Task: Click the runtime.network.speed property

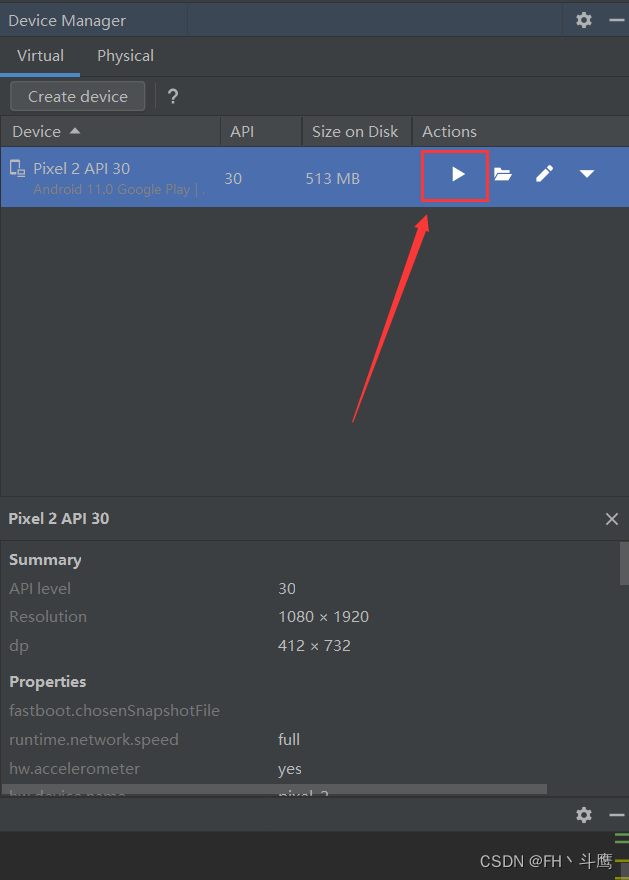Action: (94, 740)
